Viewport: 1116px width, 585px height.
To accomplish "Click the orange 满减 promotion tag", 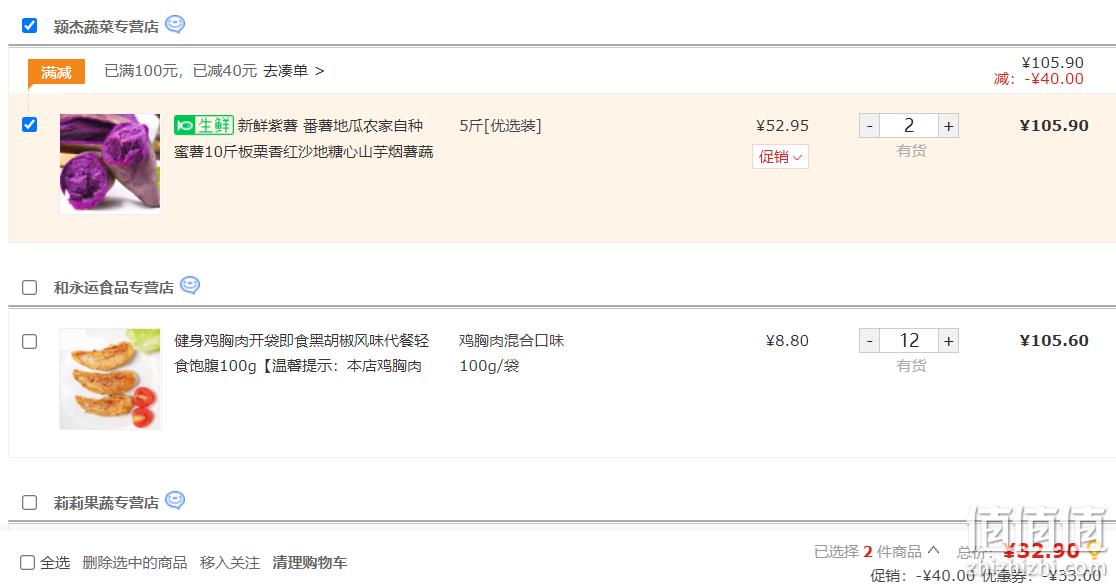I will [56, 72].
